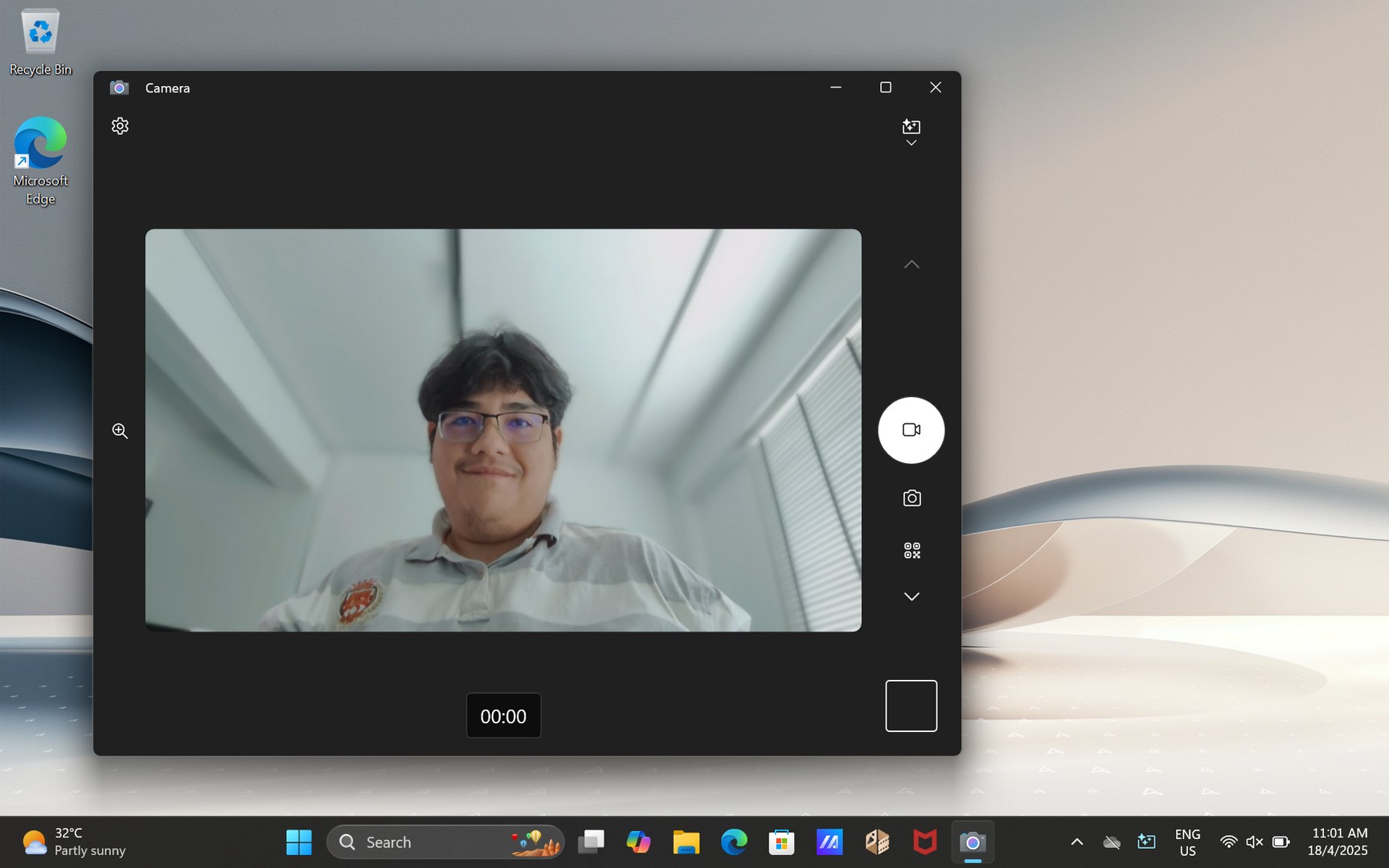Start video recording with the round button

click(x=912, y=430)
